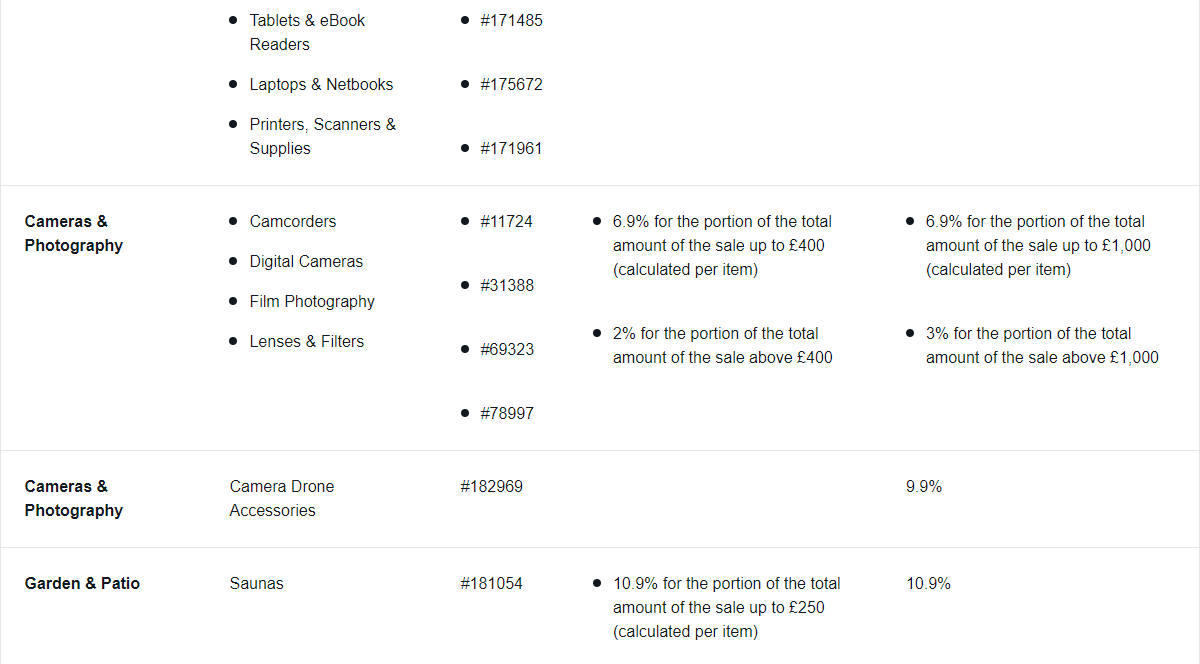Select the Garden & Patio row heading
This screenshot has width=1200, height=664.
82,583
